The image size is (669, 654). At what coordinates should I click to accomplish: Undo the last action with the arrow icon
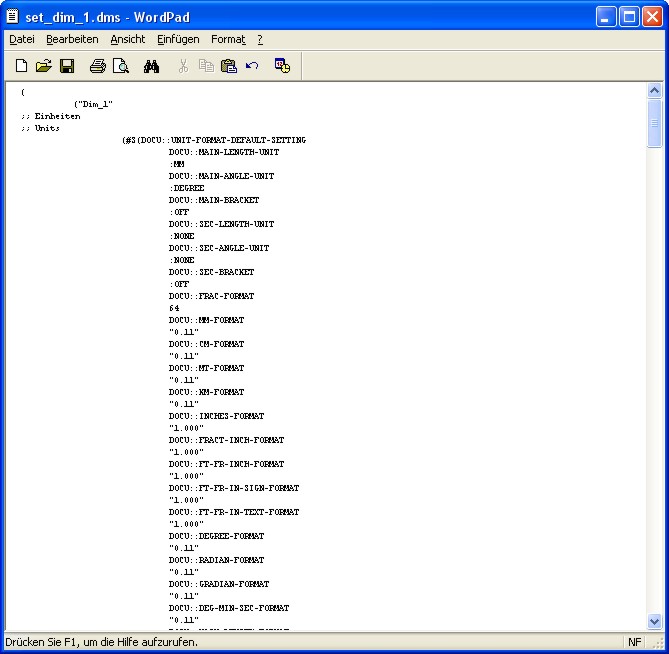252,66
